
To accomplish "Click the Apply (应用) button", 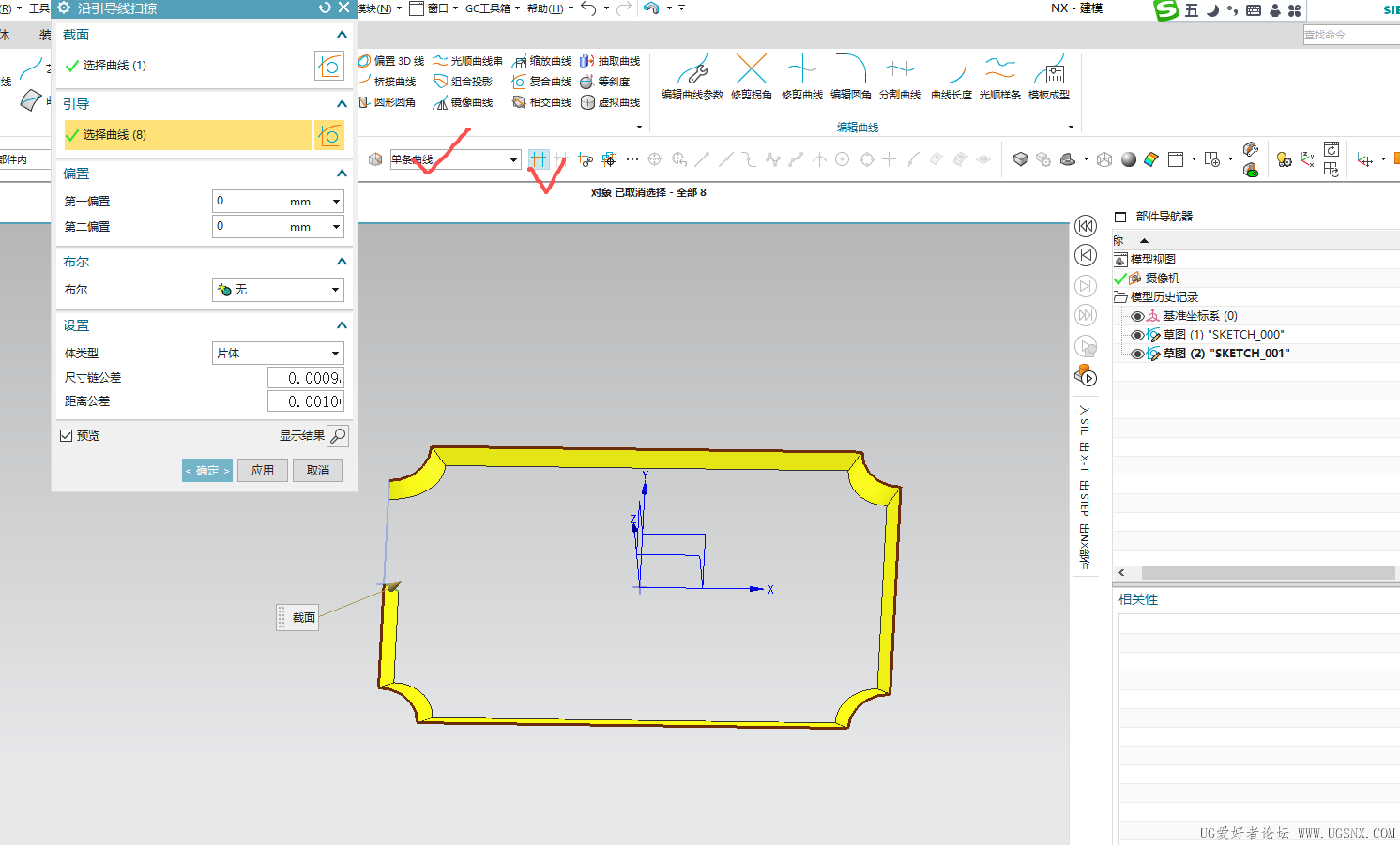I will [263, 471].
